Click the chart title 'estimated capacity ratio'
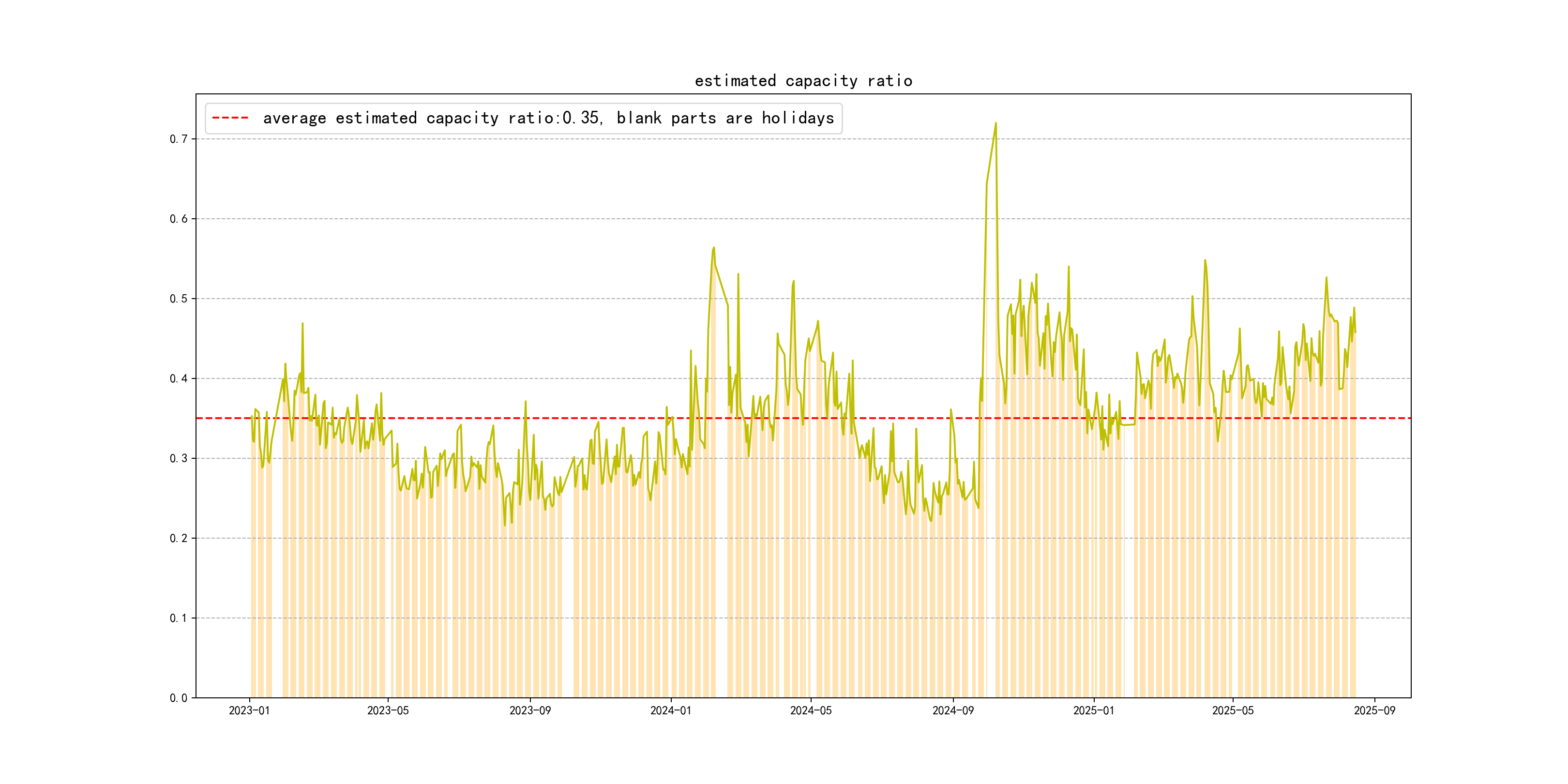 click(803, 81)
